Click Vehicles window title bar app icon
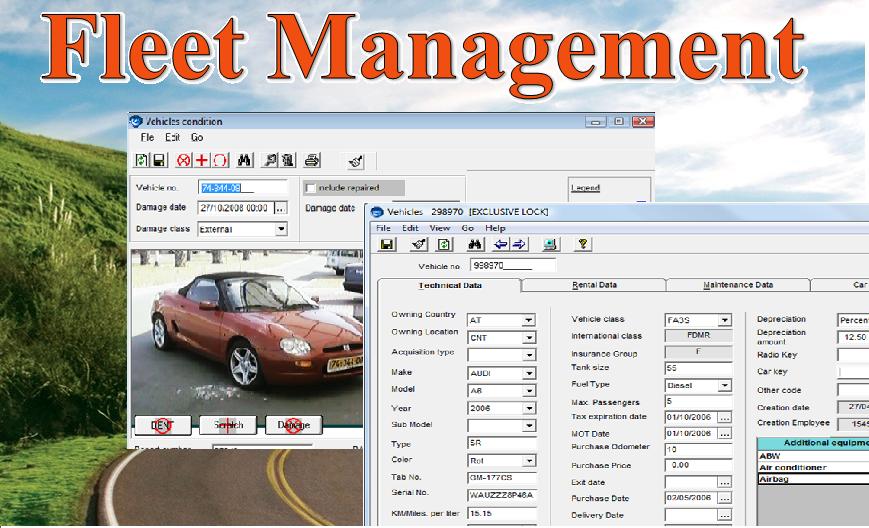 click(x=377, y=212)
